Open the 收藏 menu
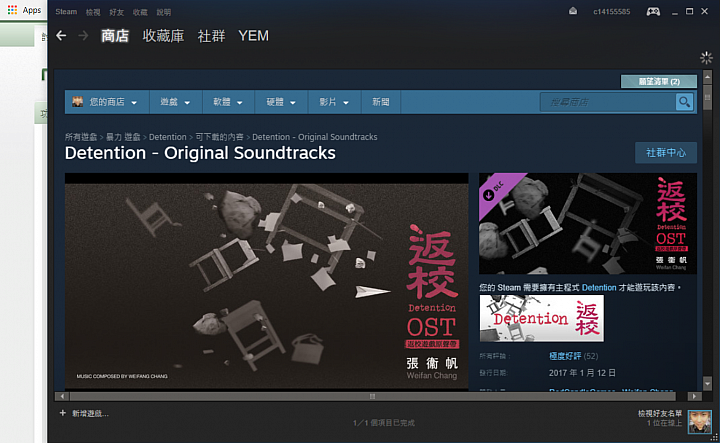The image size is (720, 443). point(140,12)
